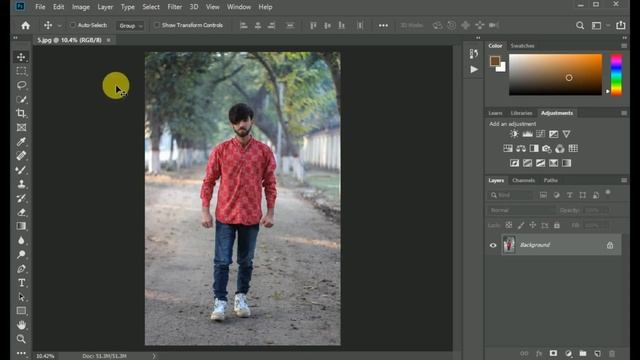Open the Color panel options menu
The image size is (640, 360).
pos(624,46)
